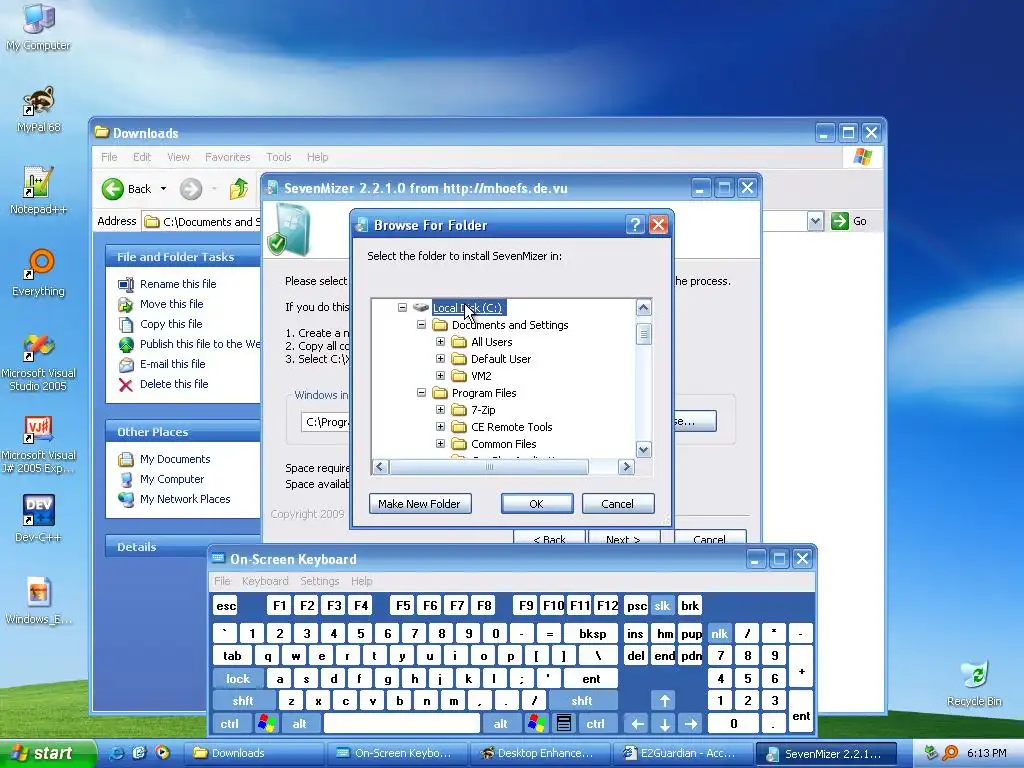
Task: Open Help menu in On-Screen Keyboard
Action: [x=361, y=581]
